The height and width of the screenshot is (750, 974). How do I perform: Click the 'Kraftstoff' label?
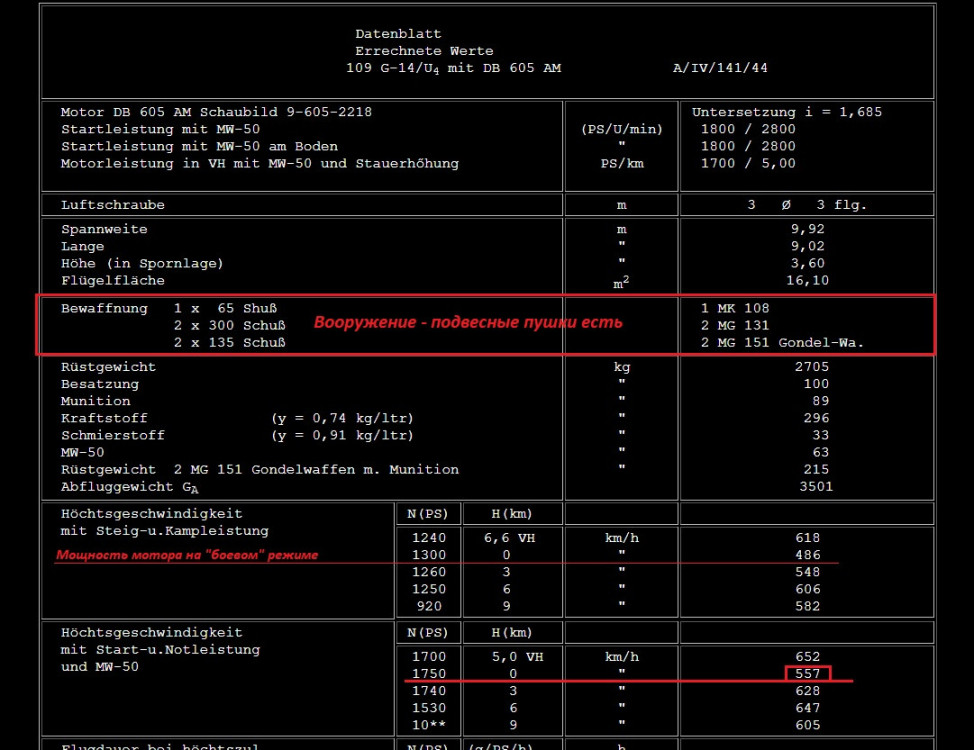(x=104, y=418)
